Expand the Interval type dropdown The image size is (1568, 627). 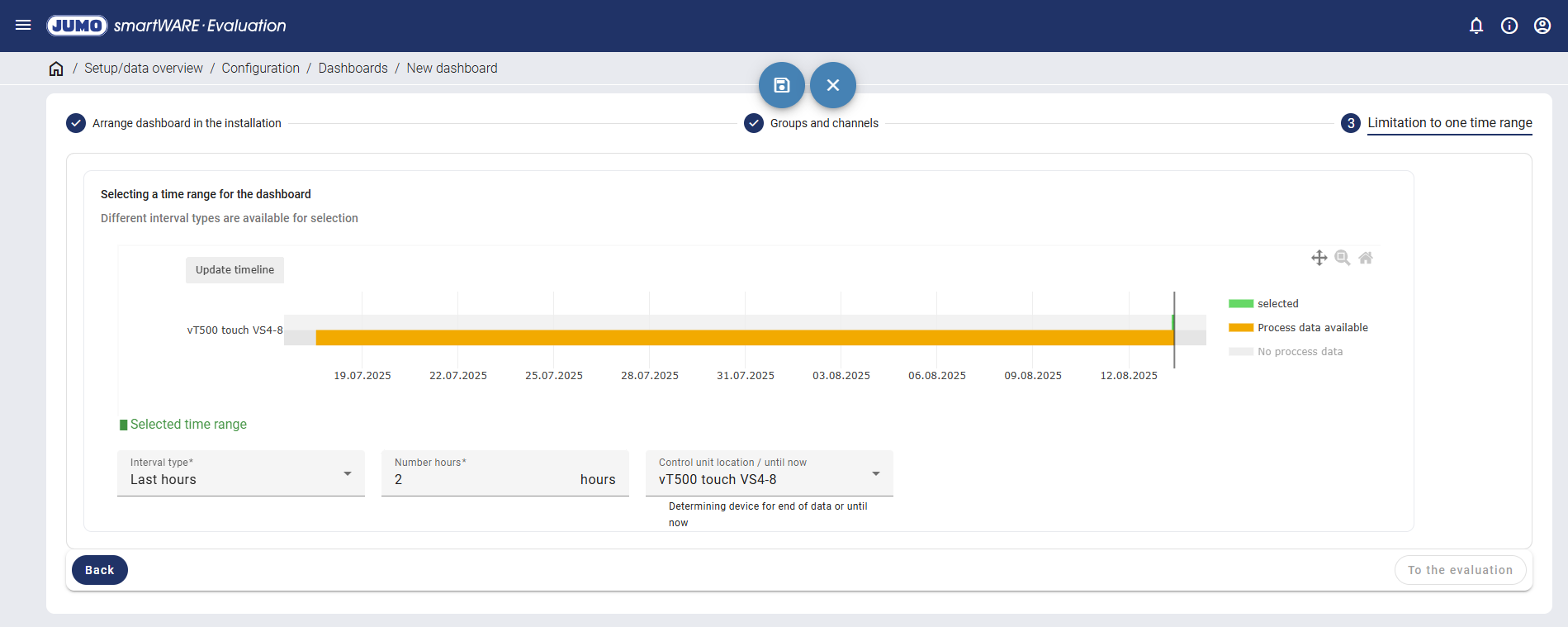pyautogui.click(x=241, y=473)
